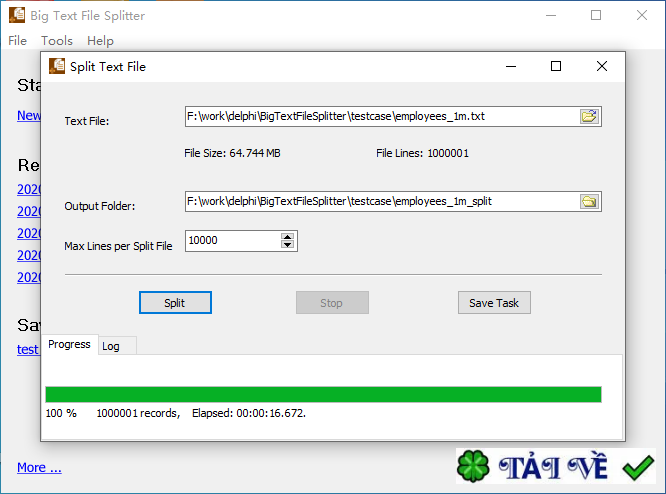Image resolution: width=666 pixels, height=494 pixels.
Task: Click Save Task button
Action: click(x=494, y=303)
